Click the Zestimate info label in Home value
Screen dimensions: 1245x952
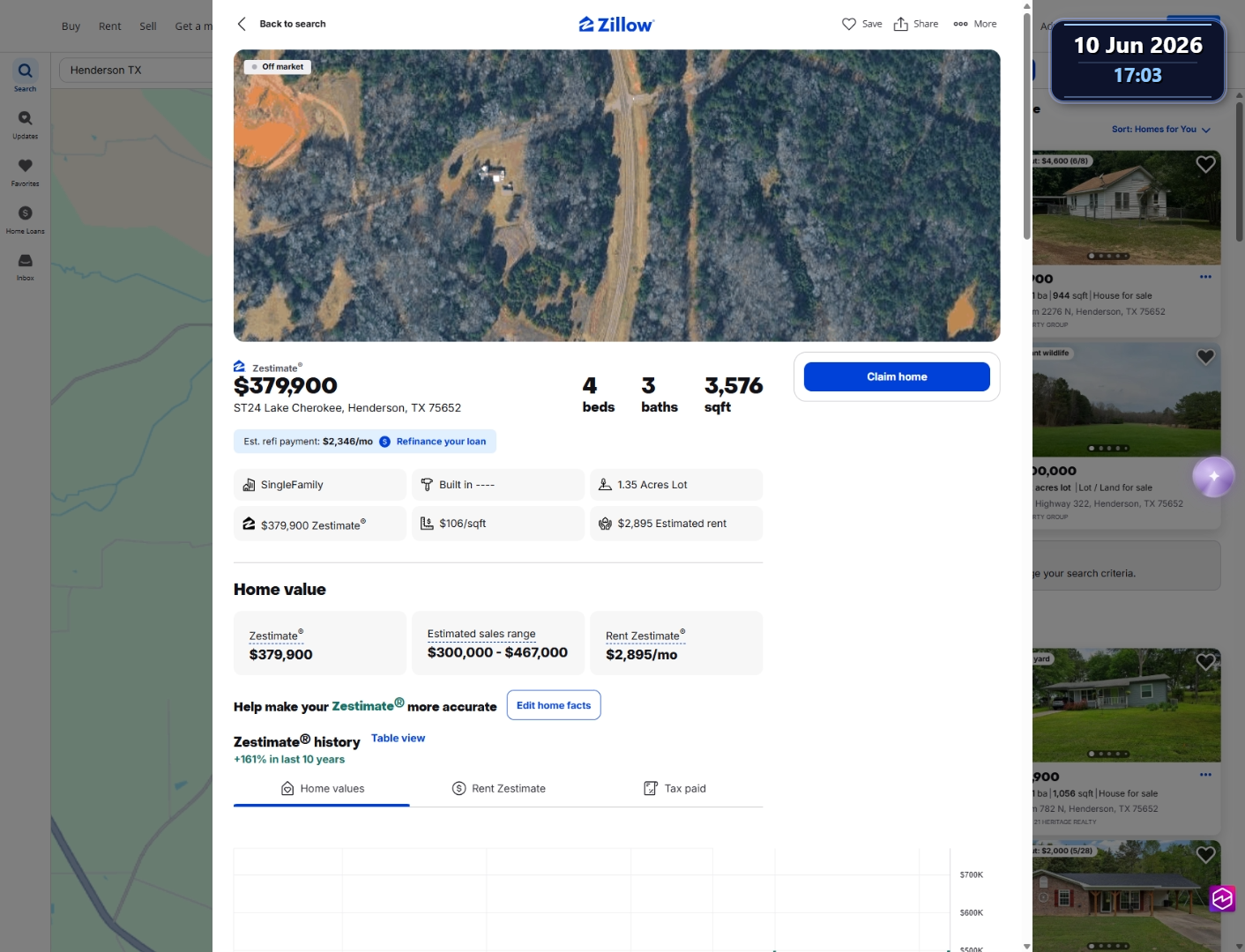pos(276,636)
